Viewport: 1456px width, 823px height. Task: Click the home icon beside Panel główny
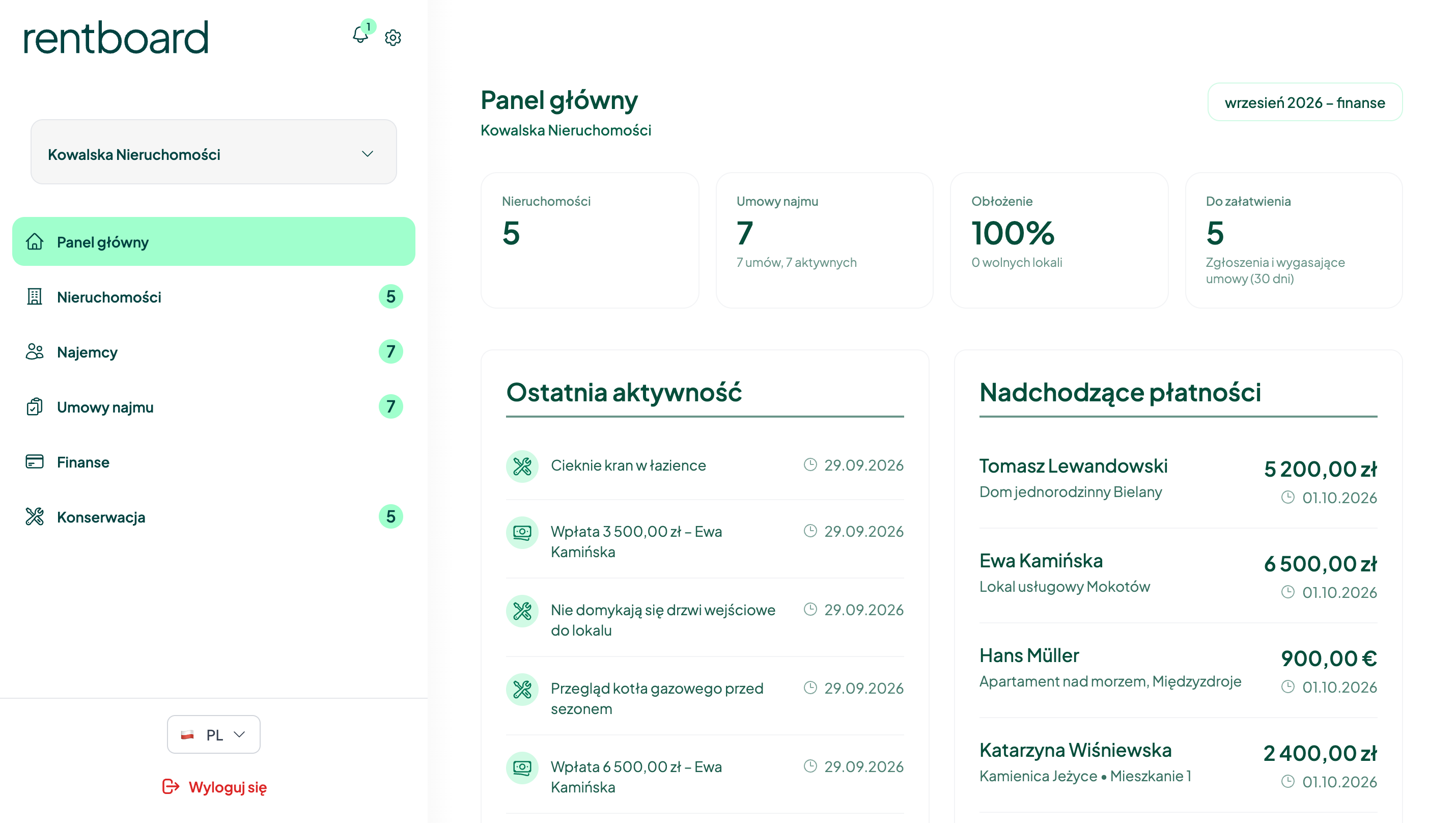tap(35, 242)
